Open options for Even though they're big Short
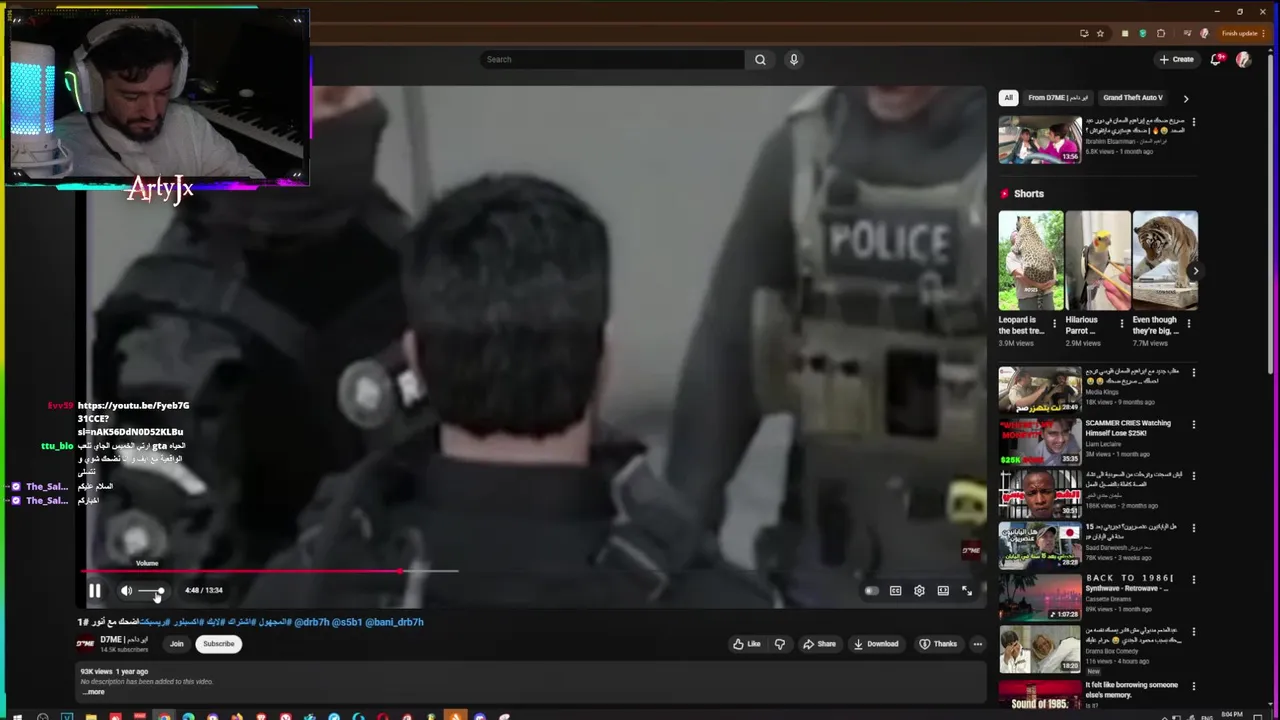The height and width of the screenshot is (720, 1280). [x=1188, y=324]
